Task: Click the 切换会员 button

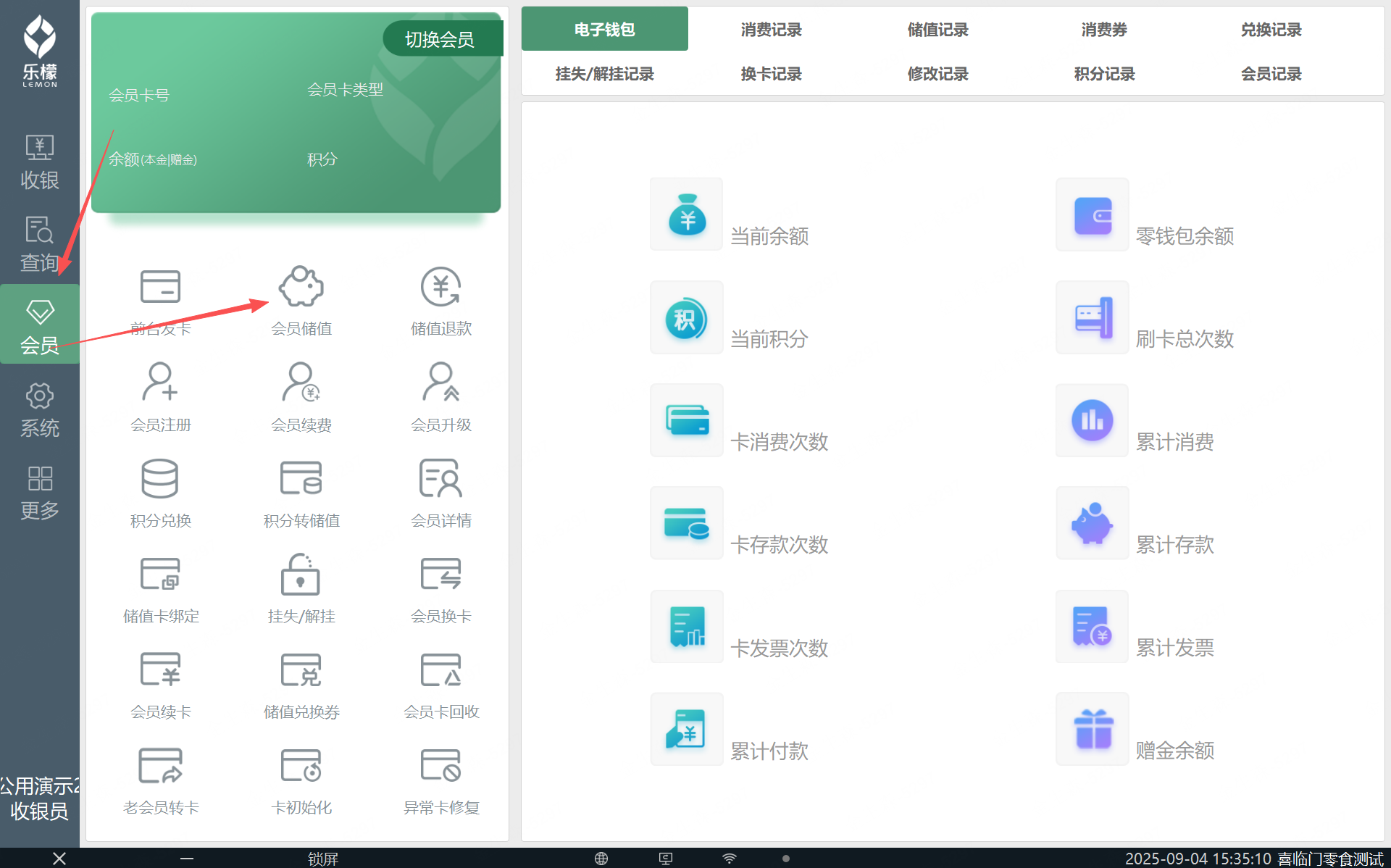Action: click(440, 39)
